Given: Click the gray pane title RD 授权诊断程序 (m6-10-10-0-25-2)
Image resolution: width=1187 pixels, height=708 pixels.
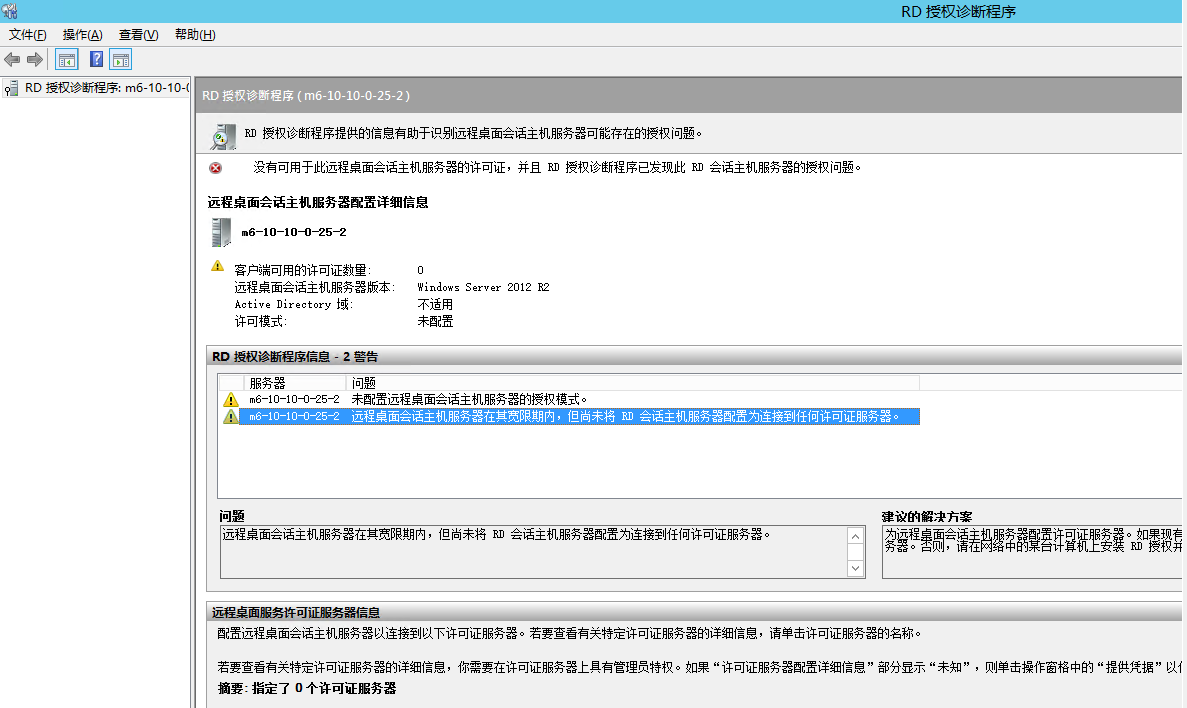Looking at the screenshot, I should point(306,95).
